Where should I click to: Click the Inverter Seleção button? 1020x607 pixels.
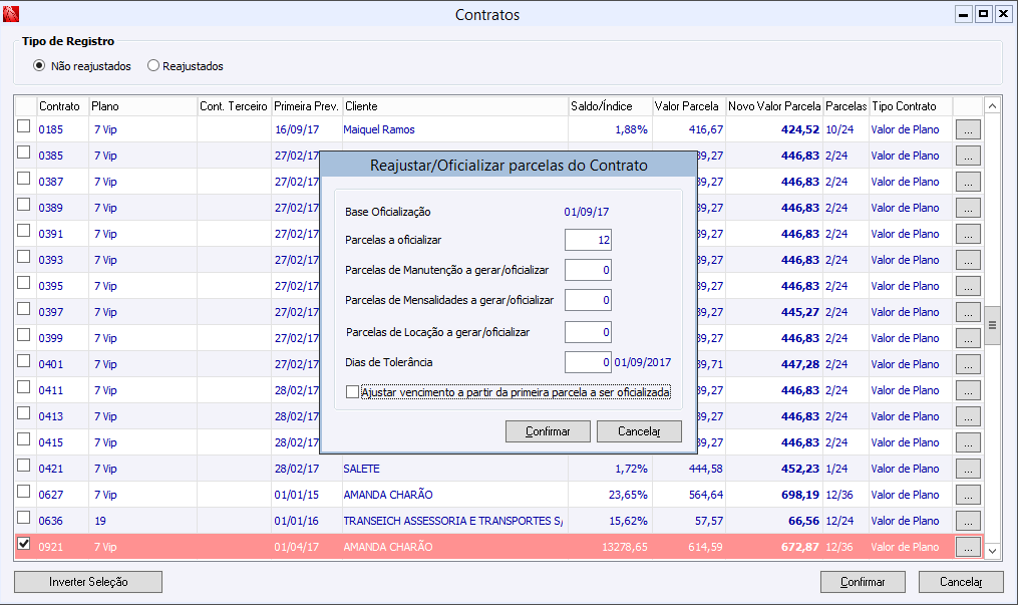click(89, 582)
